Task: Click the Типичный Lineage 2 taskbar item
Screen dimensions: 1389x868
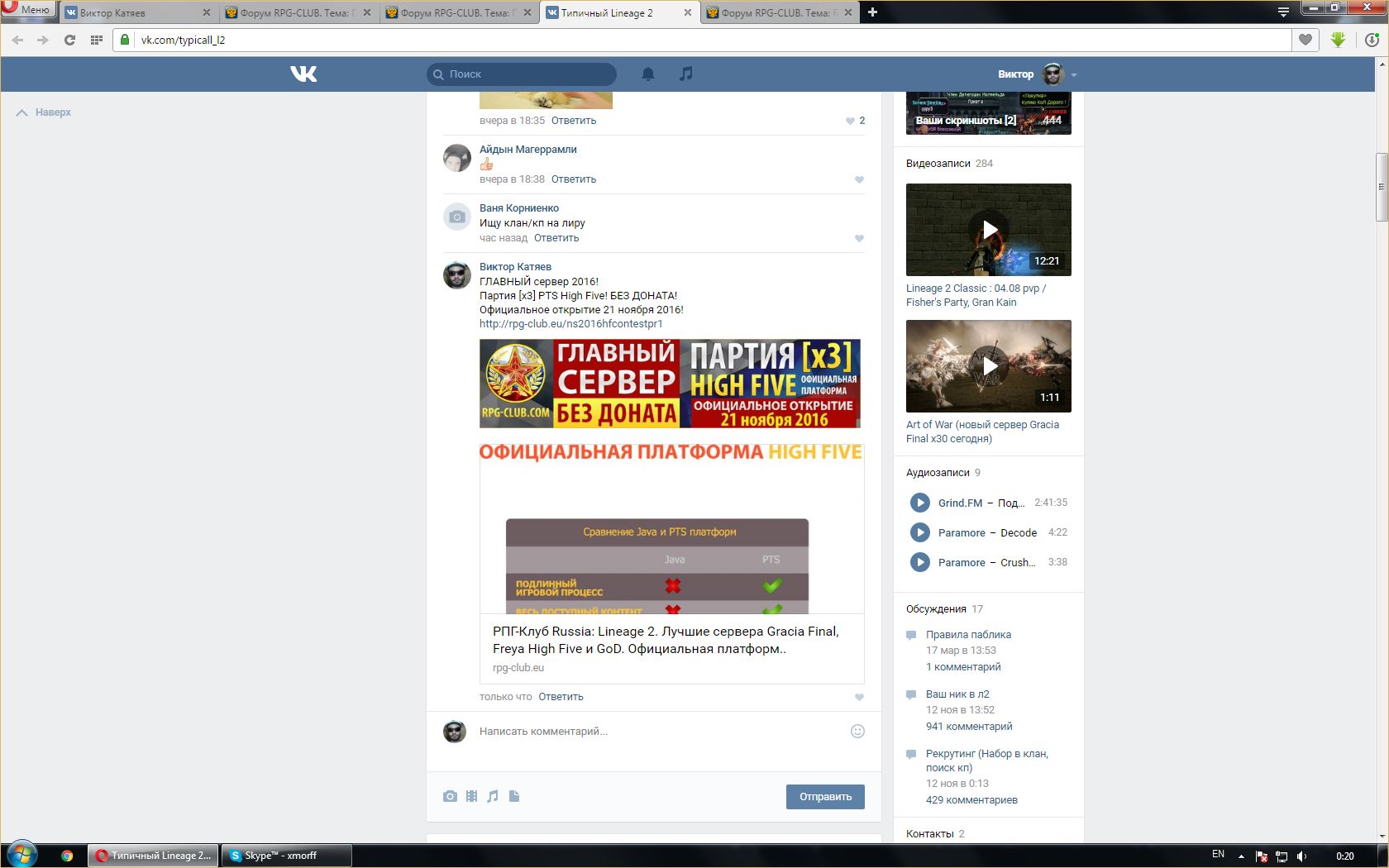Action: 153,856
